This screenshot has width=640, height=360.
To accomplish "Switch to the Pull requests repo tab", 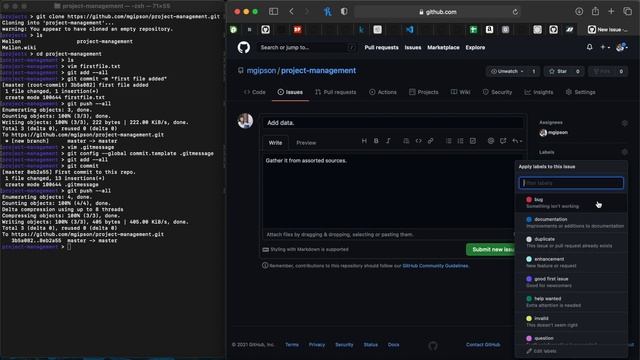I will pos(336,92).
